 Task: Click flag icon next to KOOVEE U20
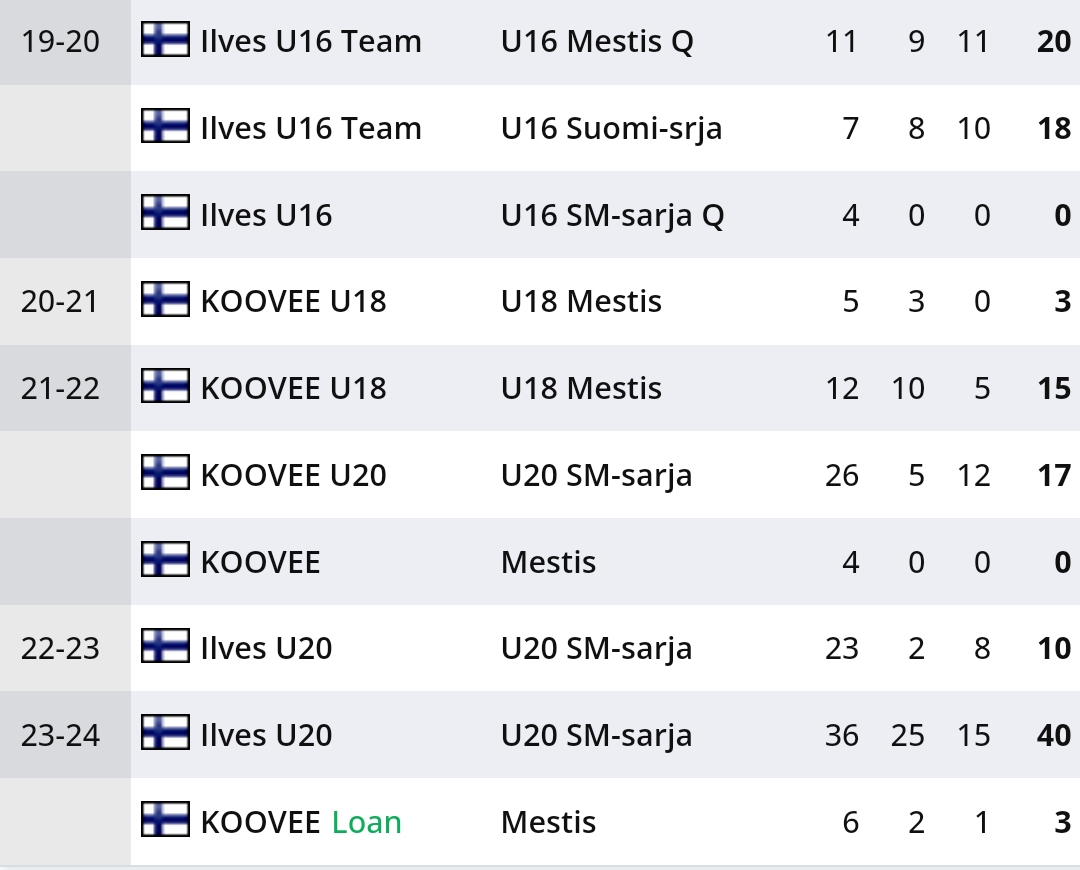[165, 474]
